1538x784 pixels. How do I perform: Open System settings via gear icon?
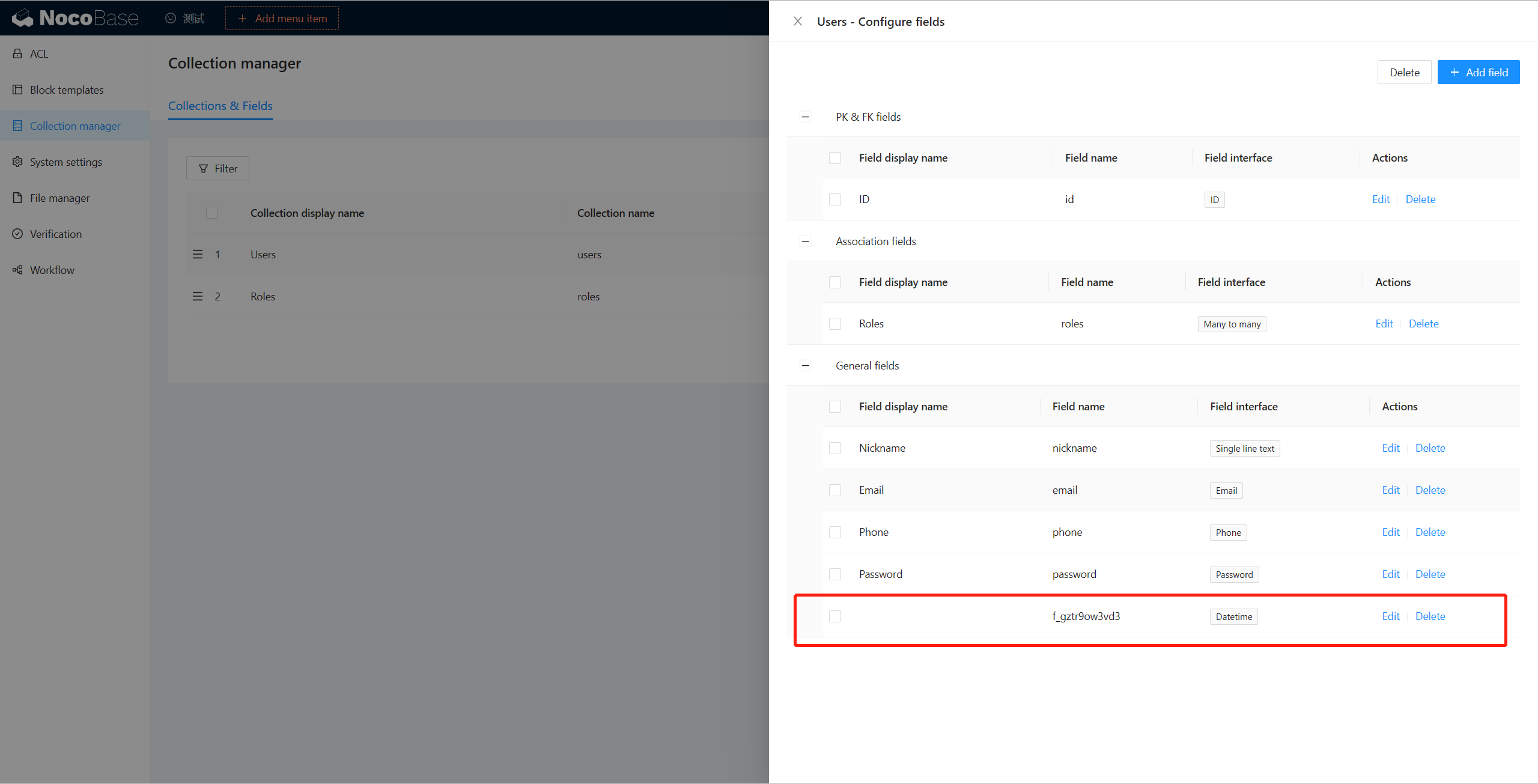pos(17,162)
